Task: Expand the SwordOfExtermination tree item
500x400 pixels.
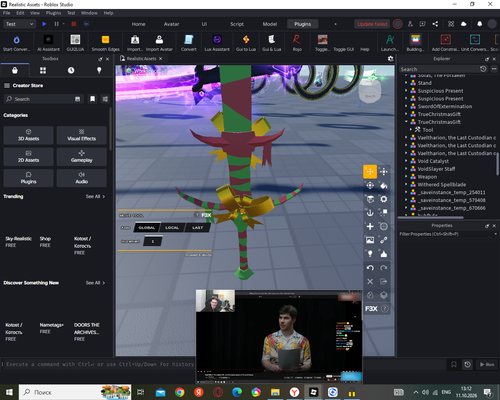Action: click(x=406, y=106)
